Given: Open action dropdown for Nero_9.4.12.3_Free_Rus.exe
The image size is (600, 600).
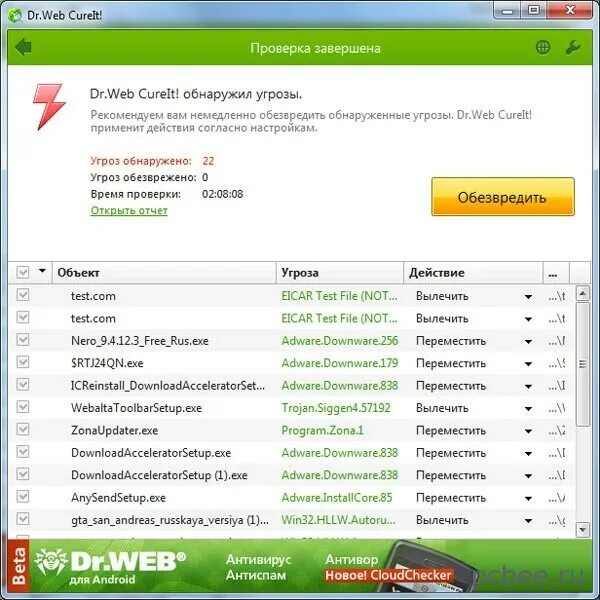Looking at the screenshot, I should tap(528, 341).
